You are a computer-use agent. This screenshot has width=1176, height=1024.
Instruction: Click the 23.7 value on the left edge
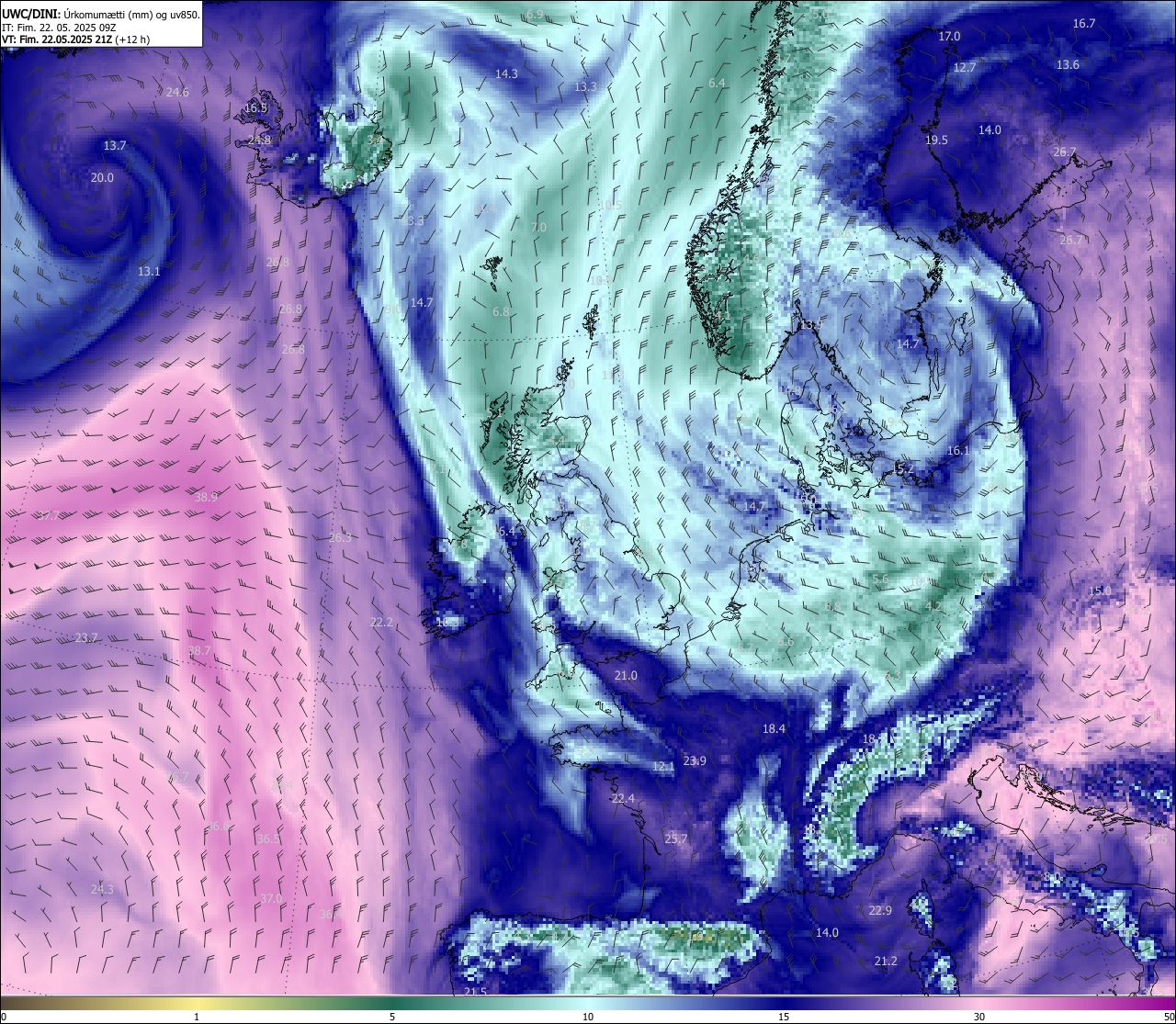[86, 637]
